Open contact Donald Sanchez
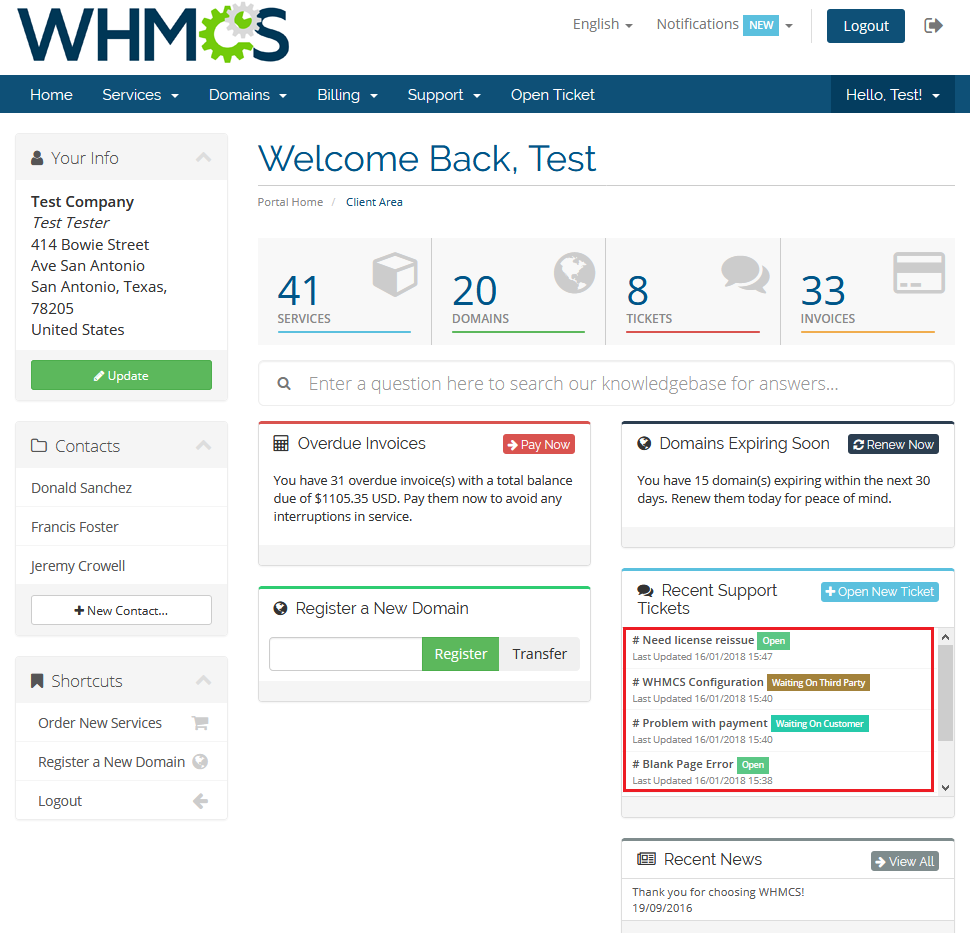The image size is (970, 933). click(121, 488)
